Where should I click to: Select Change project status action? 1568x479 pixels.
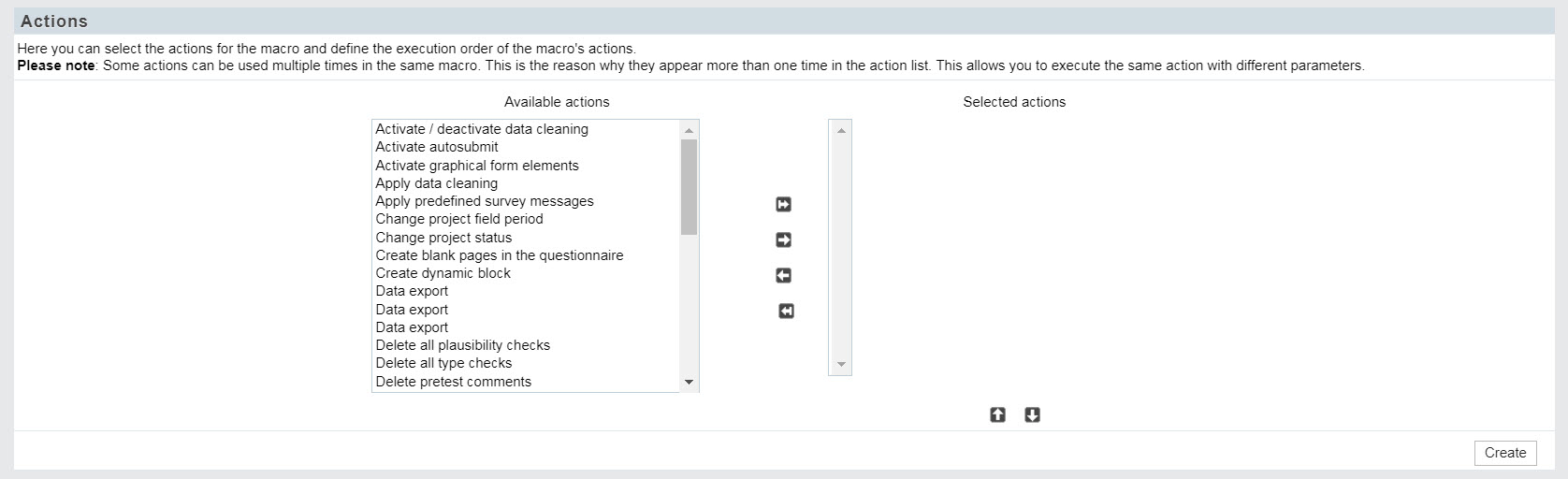coord(443,238)
